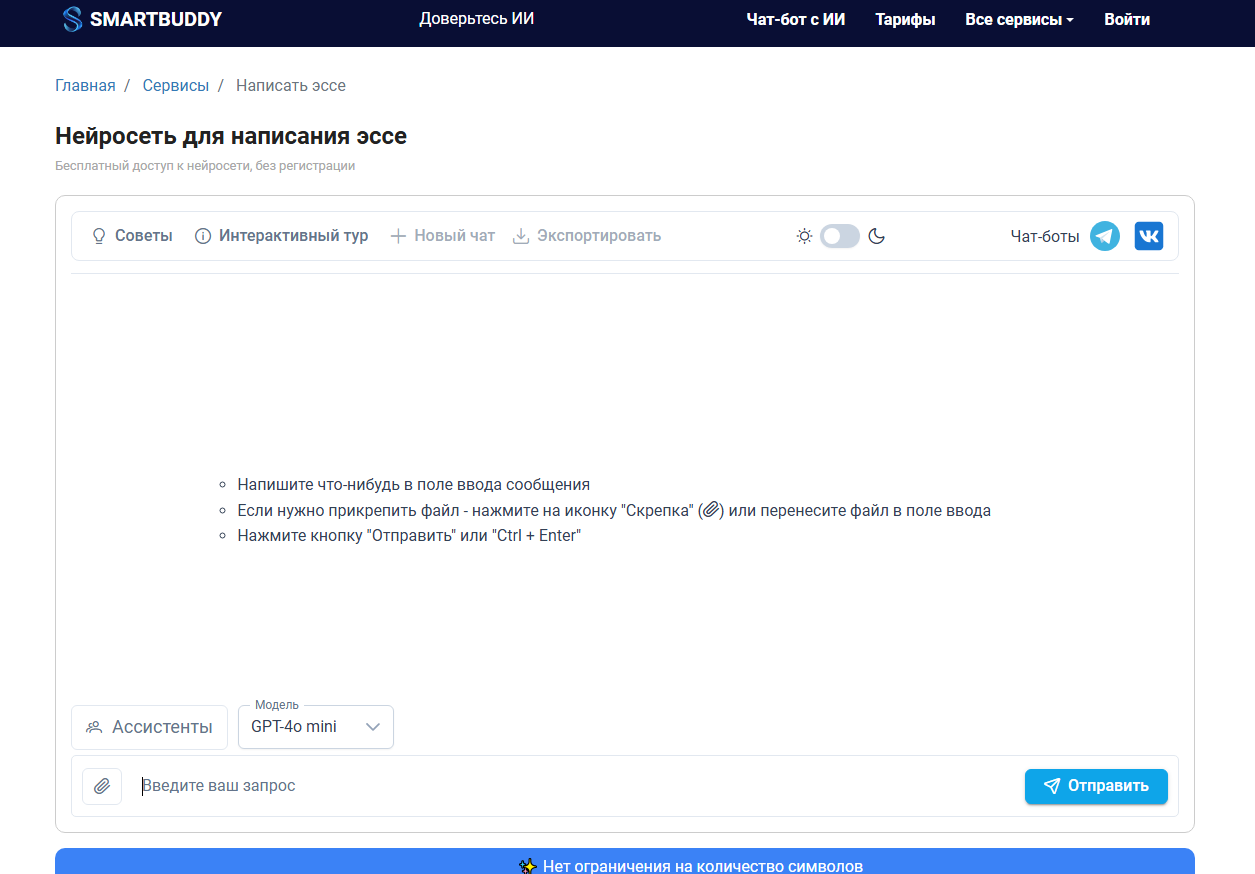Open the VK chat-bot icon
The width and height of the screenshot is (1255, 874).
[1148, 236]
